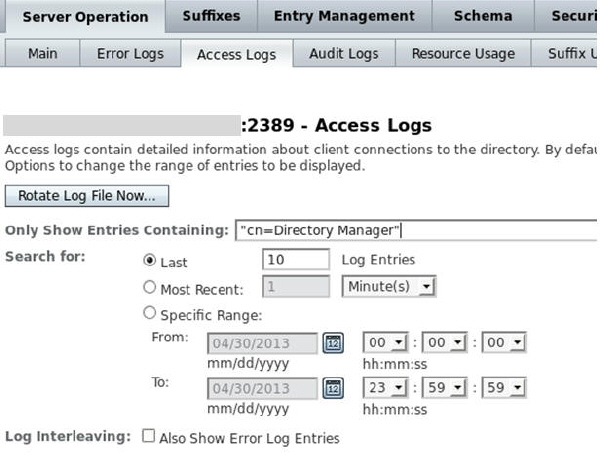
Task: Select the Most Recent radio option
Action: point(150,288)
